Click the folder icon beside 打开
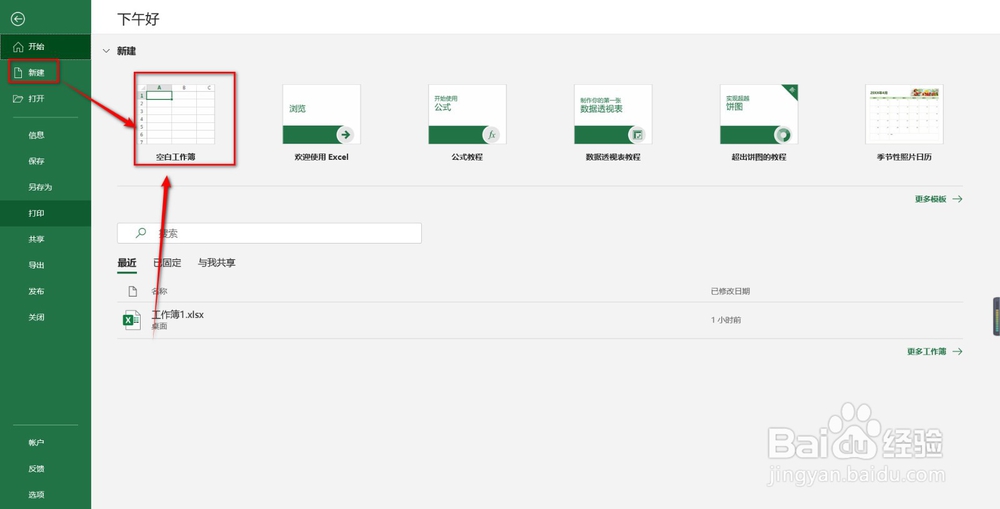 [x=18, y=99]
